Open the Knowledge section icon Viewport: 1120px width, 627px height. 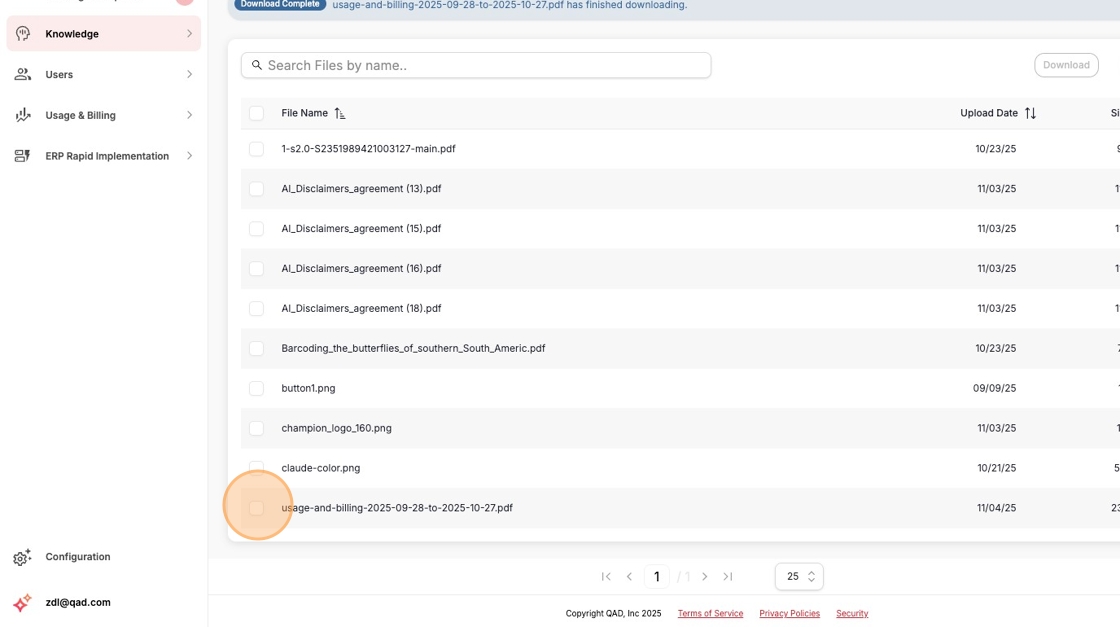[21, 33]
